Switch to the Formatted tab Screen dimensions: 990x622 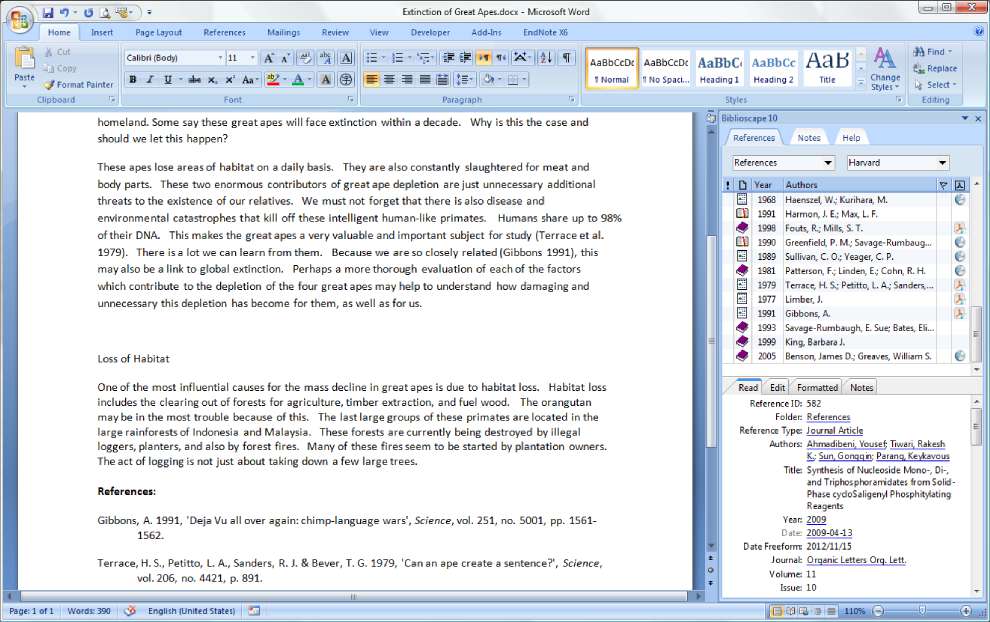click(x=817, y=388)
